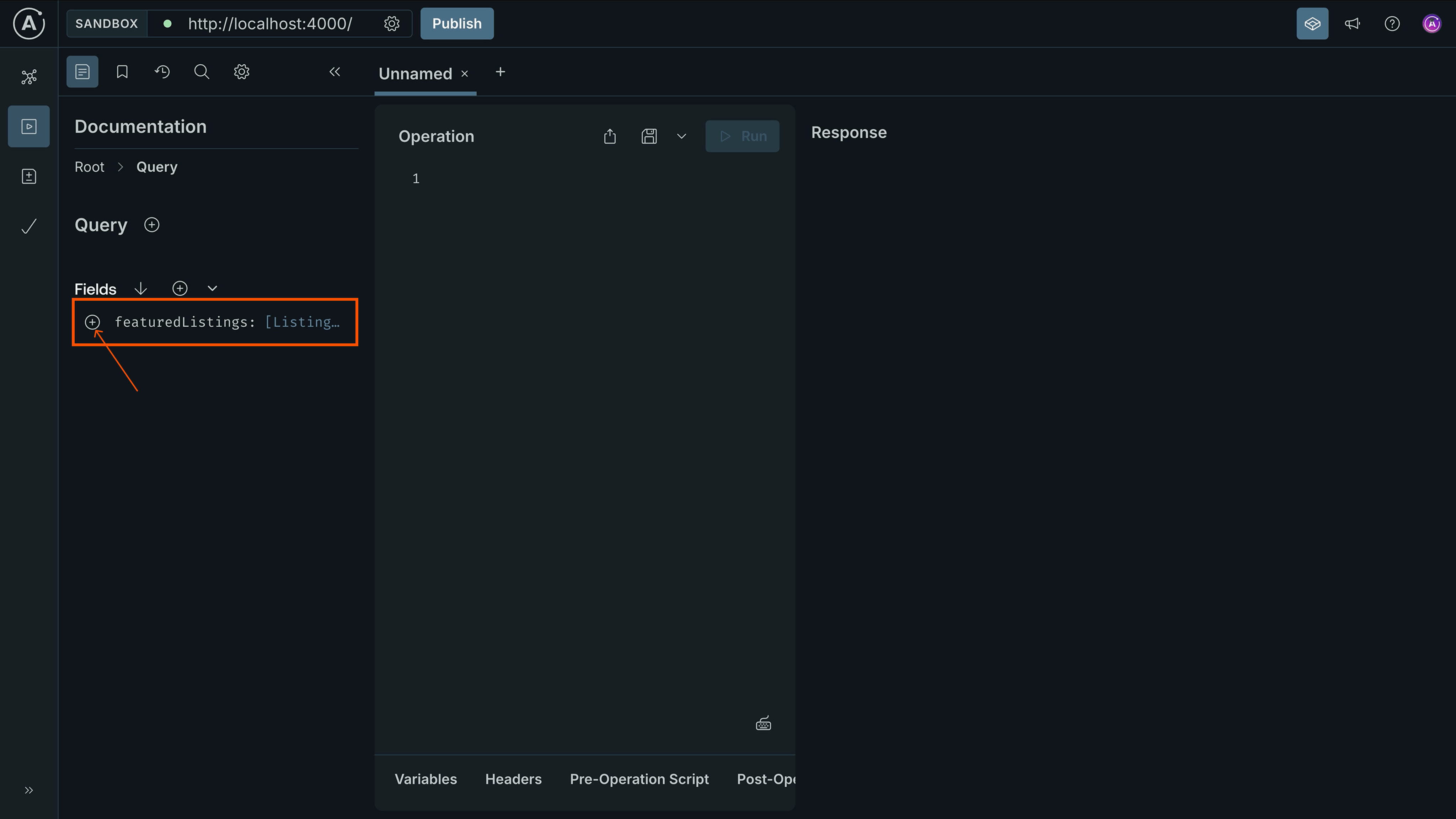
Task: Open the saved operations bookmark icon
Action: tap(122, 71)
